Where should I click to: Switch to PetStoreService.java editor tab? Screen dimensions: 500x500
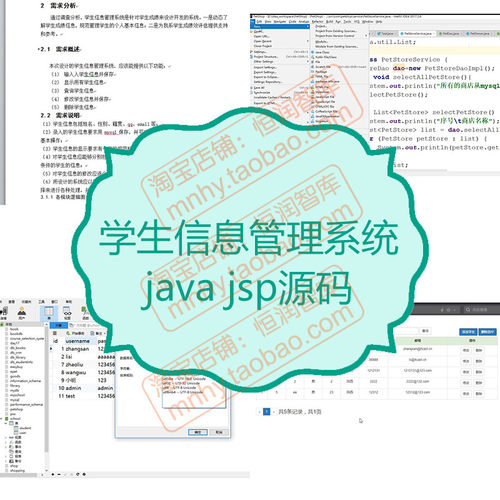[x=417, y=34]
